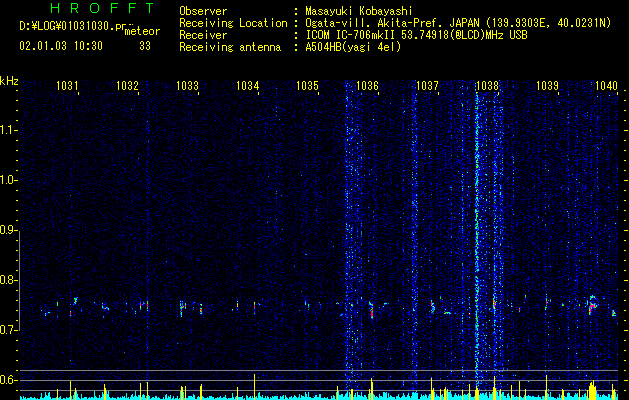629x400 pixels.
Task: Click the 1040 time marker
Action: [x=607, y=86]
